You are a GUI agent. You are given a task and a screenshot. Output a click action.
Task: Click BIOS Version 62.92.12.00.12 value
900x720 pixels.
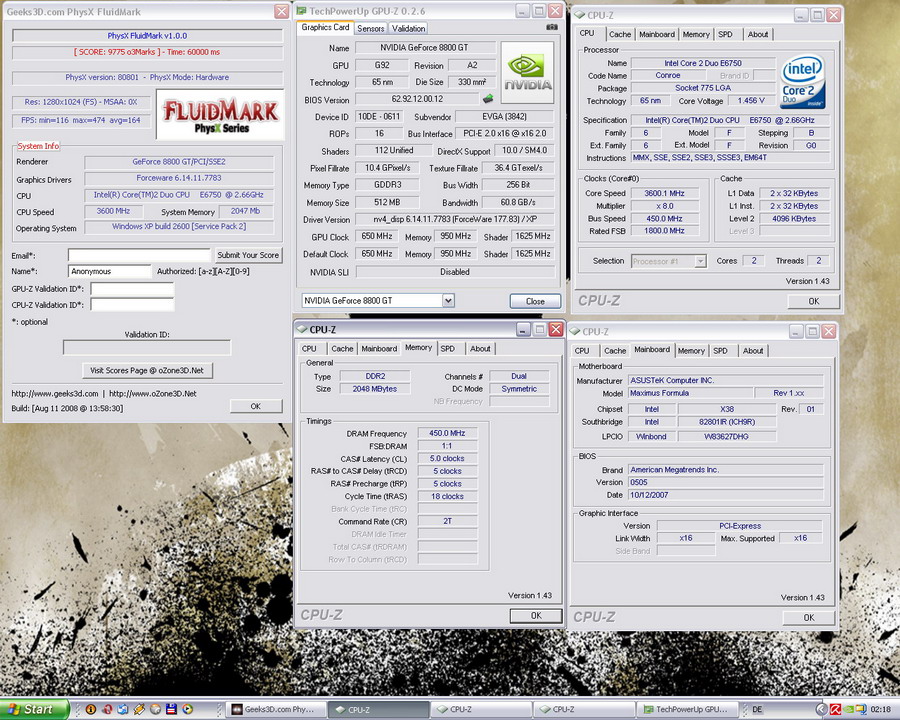point(417,99)
